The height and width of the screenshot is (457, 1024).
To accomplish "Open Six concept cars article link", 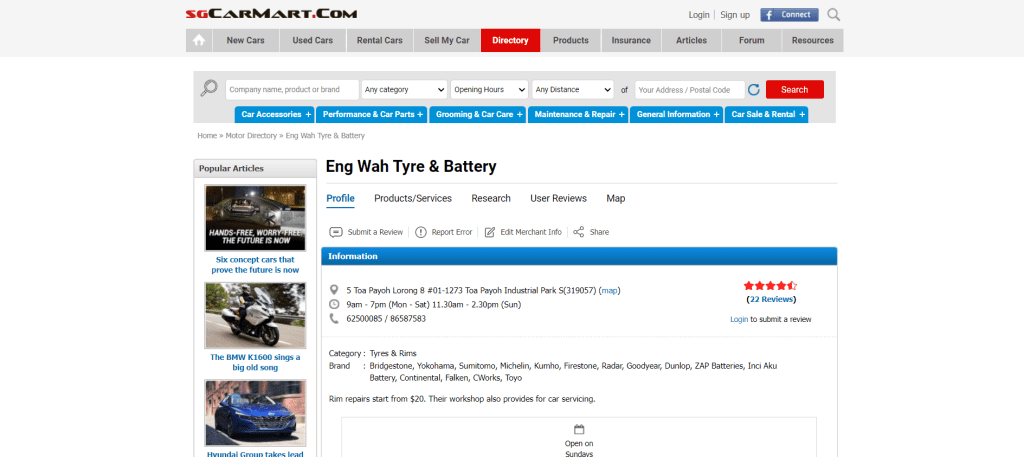I will pos(255,264).
